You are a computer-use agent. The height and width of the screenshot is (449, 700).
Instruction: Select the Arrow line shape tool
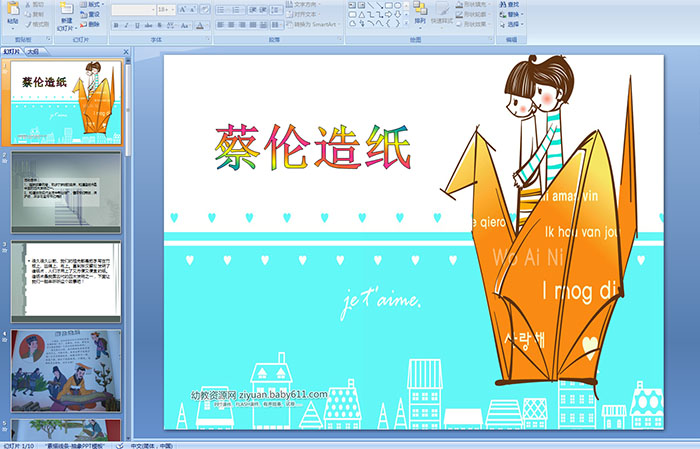click(380, 5)
